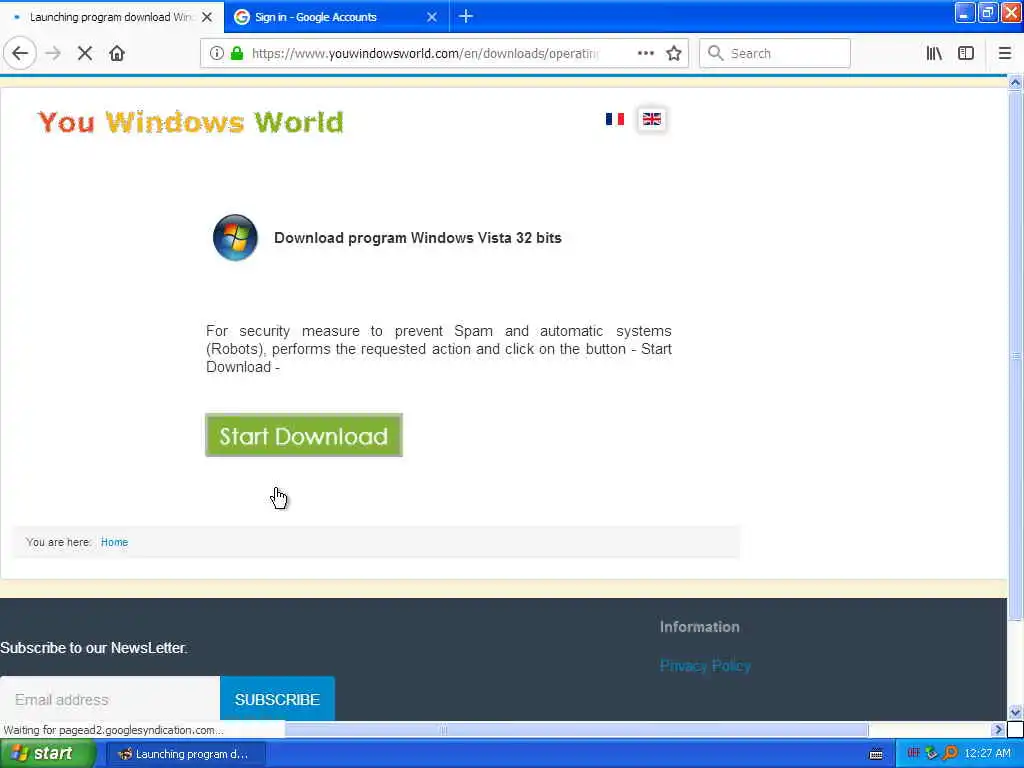1024x768 pixels.
Task: Click the Windows Vista orb logo
Action: [235, 237]
